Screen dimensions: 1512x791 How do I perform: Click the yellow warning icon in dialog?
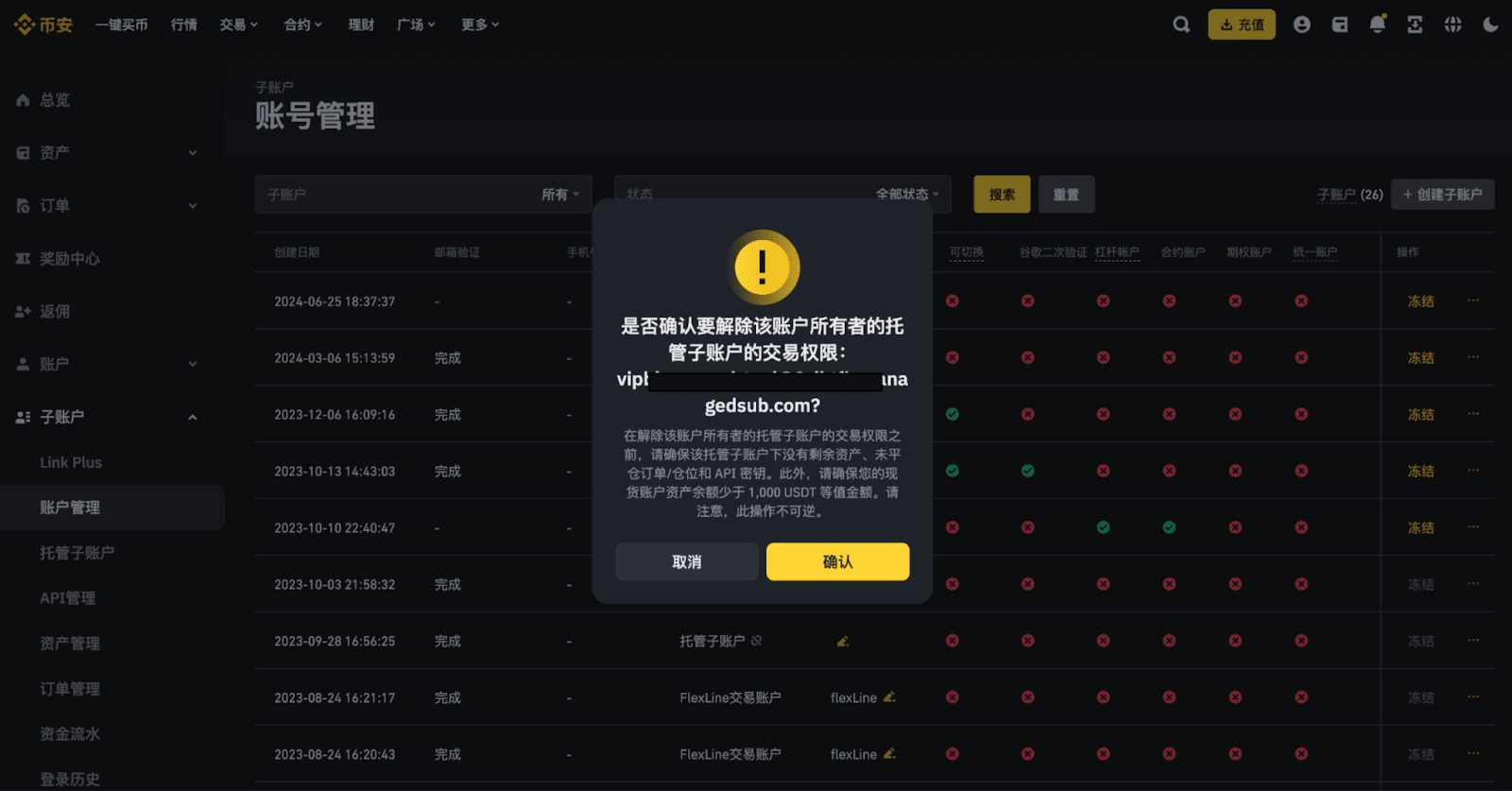coord(763,267)
